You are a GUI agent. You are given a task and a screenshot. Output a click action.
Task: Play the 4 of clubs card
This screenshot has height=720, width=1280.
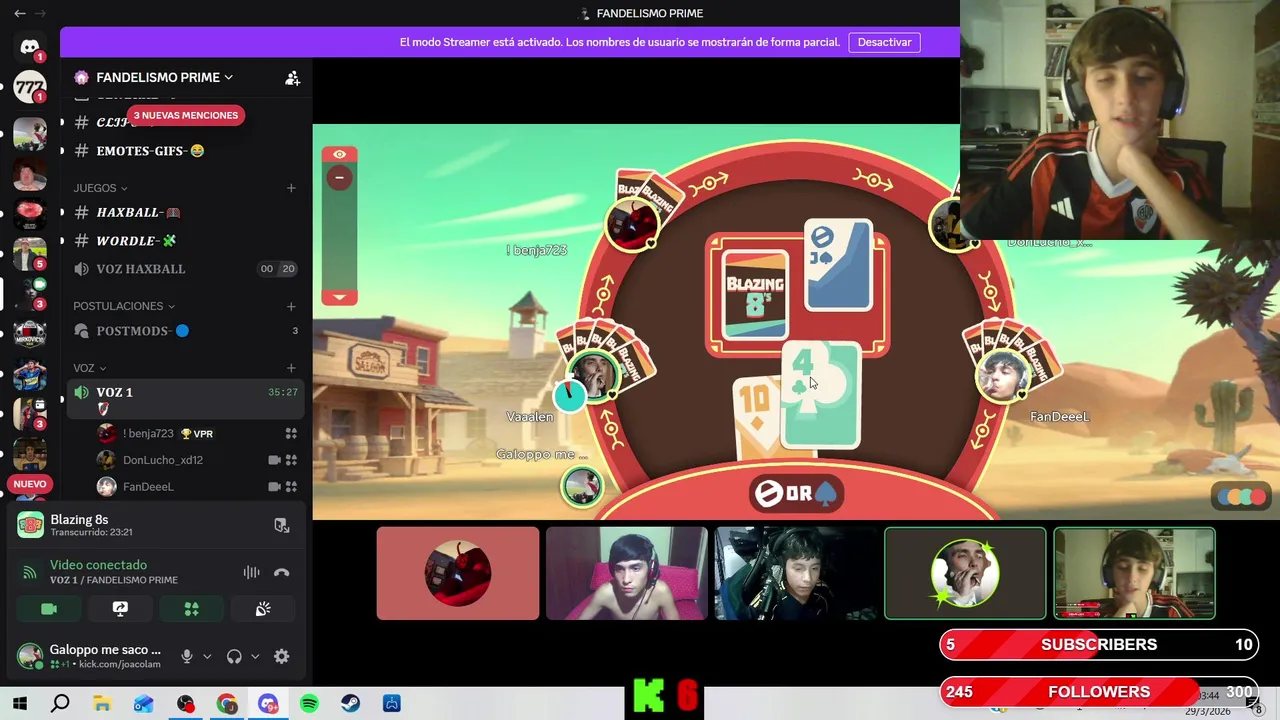tap(822, 395)
